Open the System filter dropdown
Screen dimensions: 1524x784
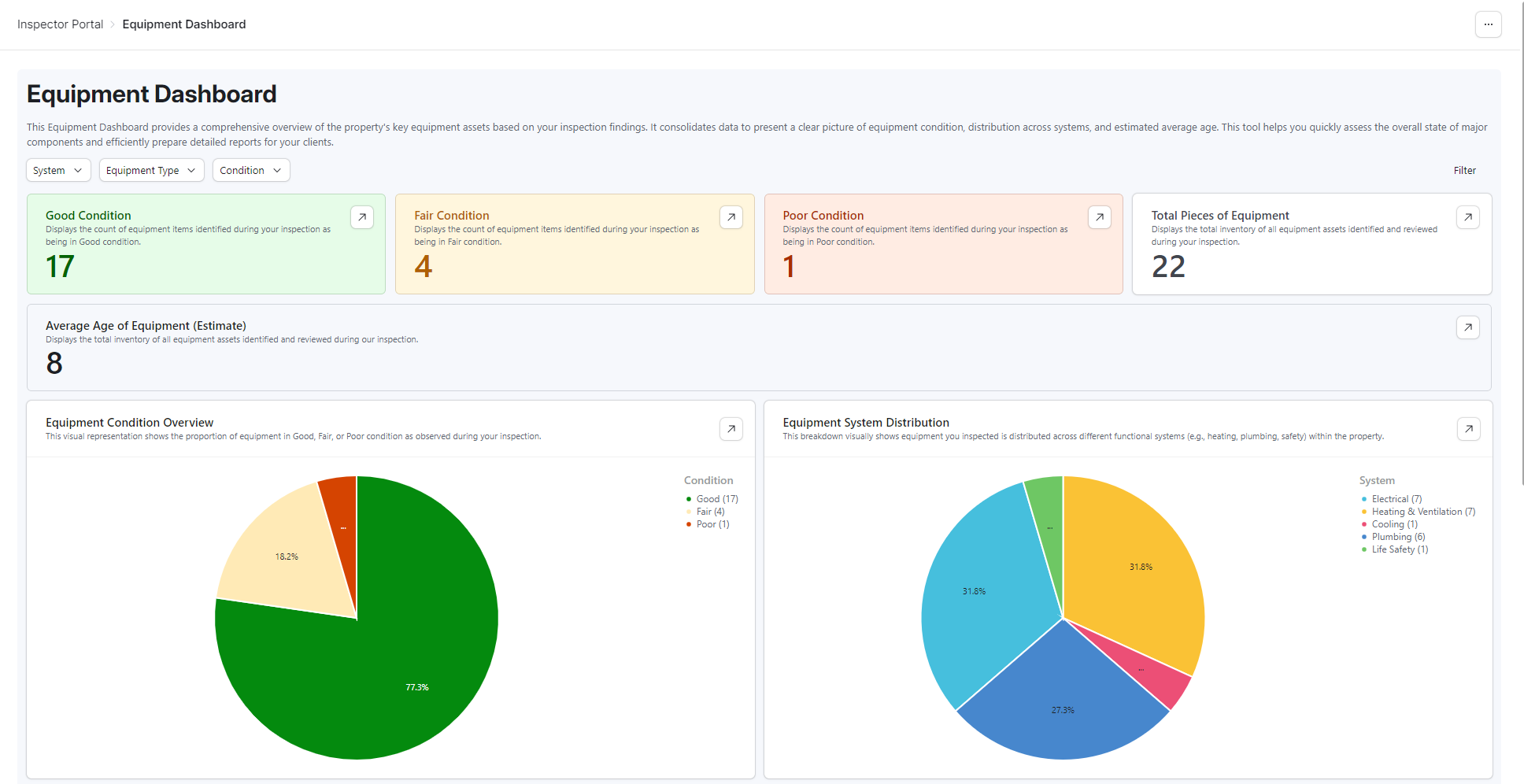[x=58, y=170]
